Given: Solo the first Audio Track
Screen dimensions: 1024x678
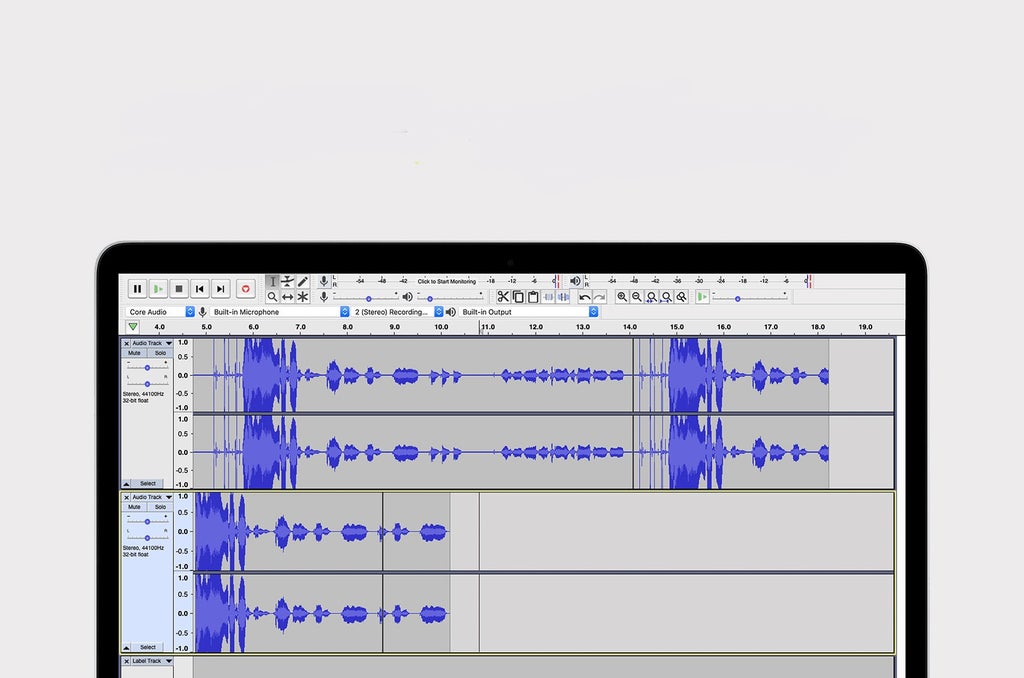Looking at the screenshot, I should coord(160,353).
